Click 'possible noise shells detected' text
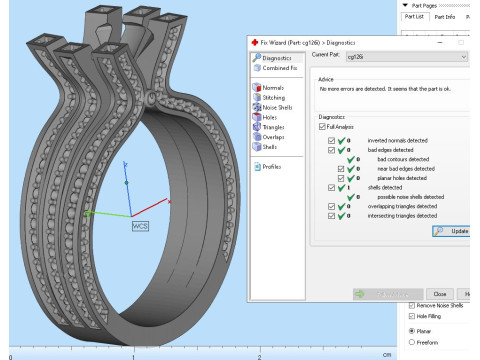Viewport: 480px width, 360px height. coord(411,197)
